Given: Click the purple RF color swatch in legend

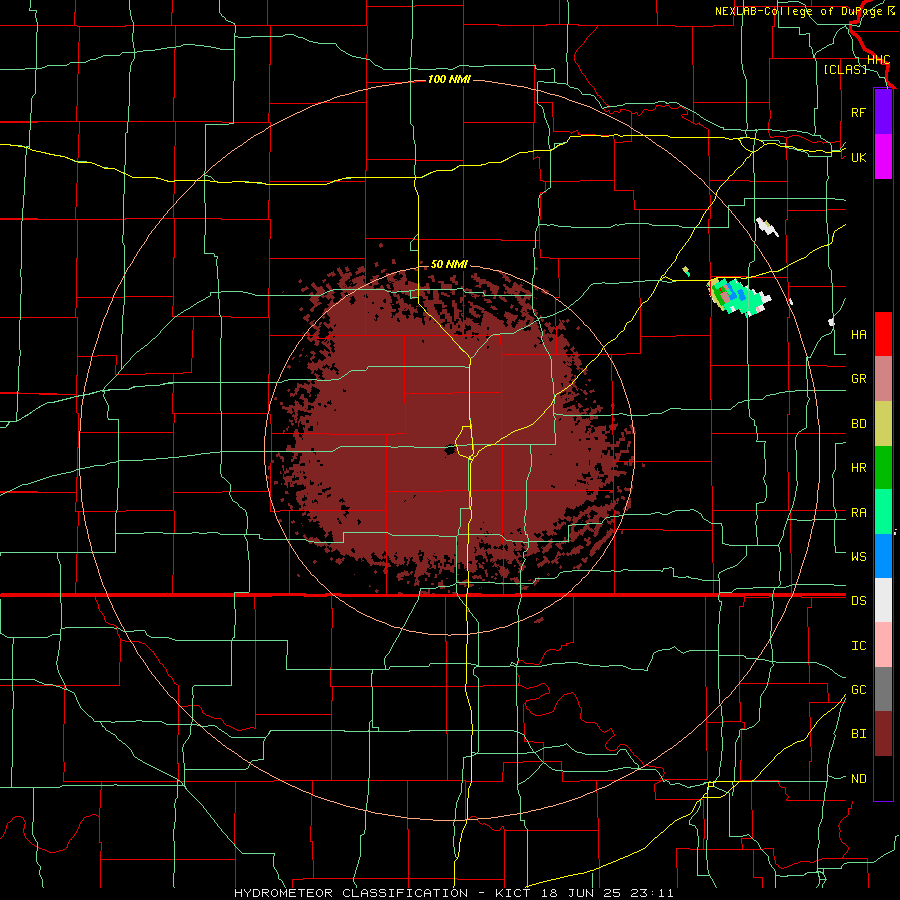Looking at the screenshot, I should point(883,112).
